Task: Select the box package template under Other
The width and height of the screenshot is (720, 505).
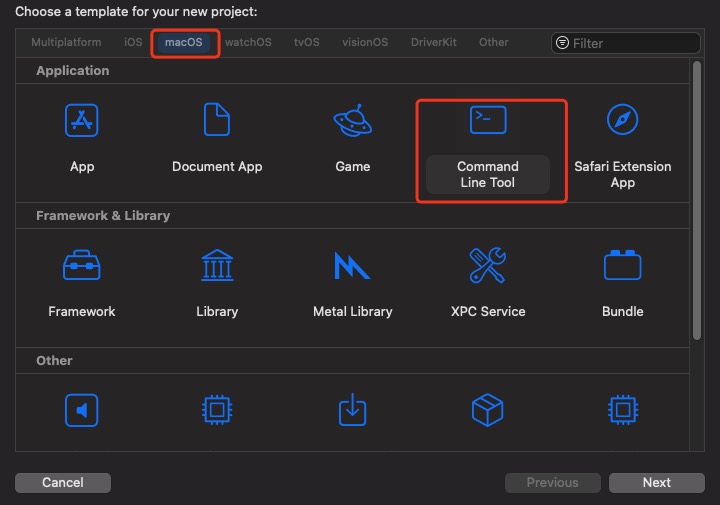Action: [488, 410]
